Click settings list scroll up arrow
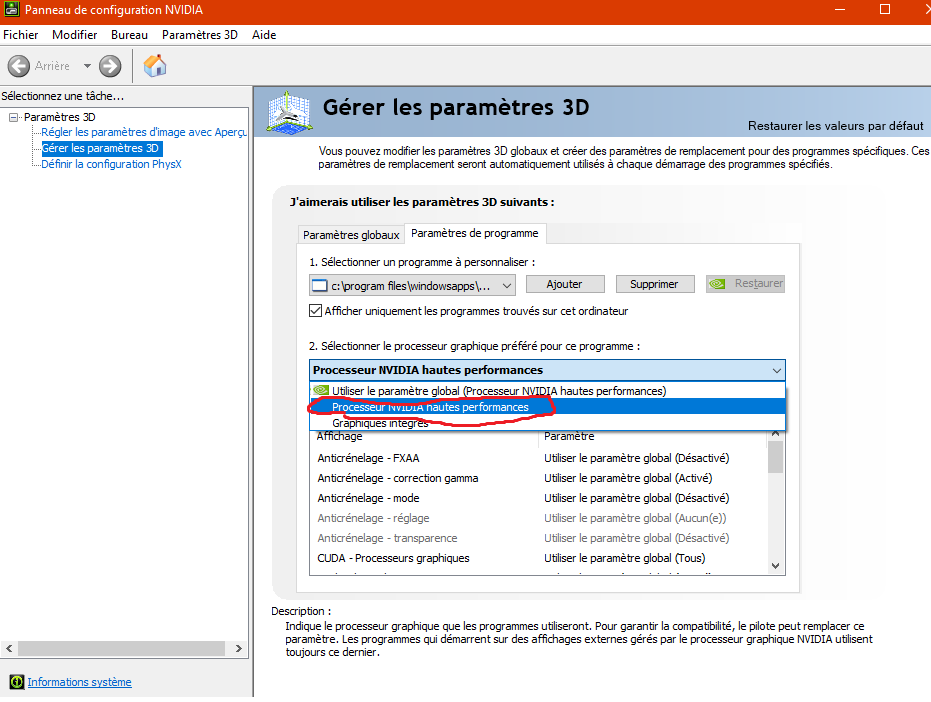Viewport: 931px width, 702px height. tap(775, 434)
